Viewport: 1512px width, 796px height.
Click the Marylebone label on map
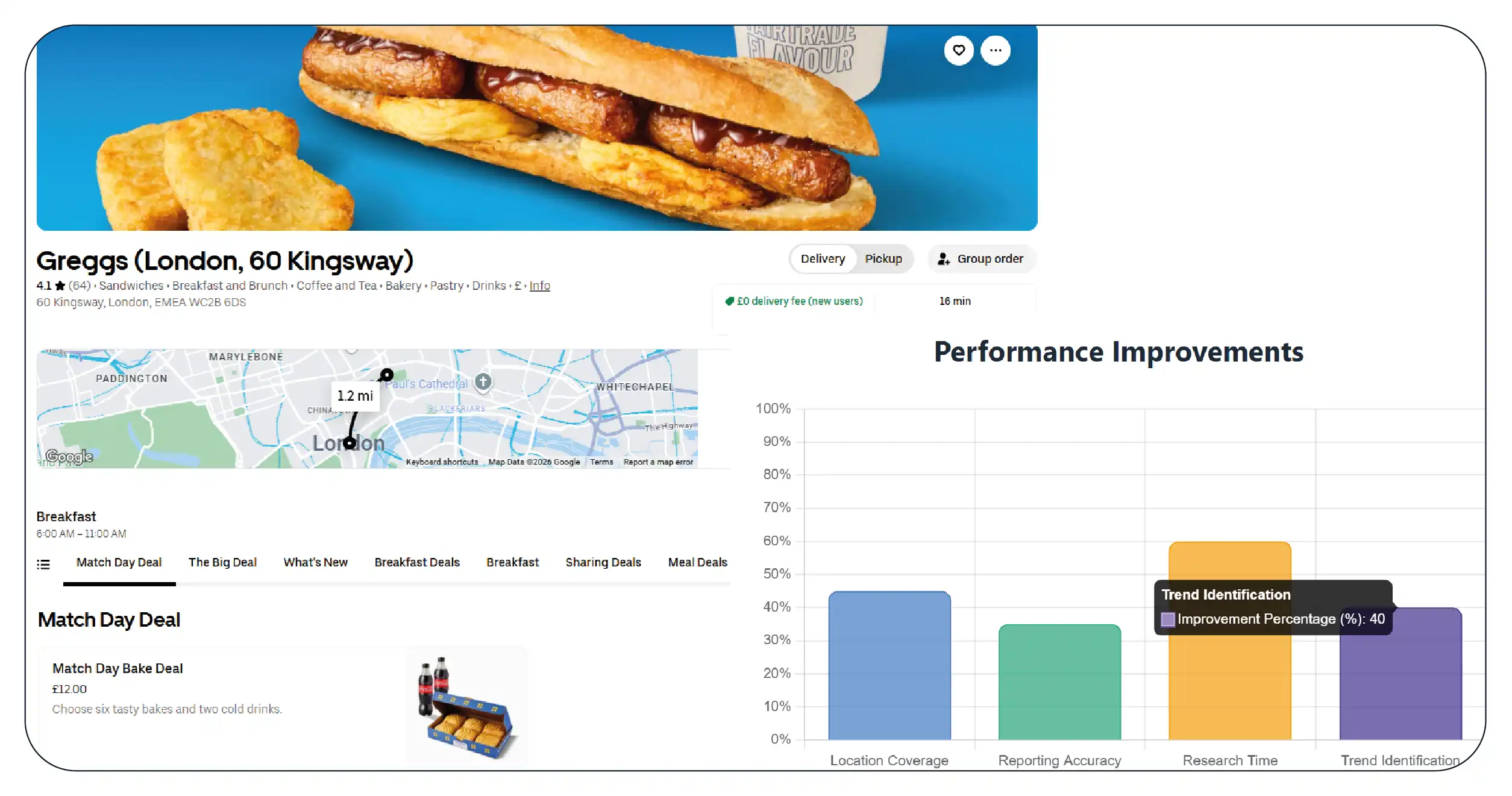246,357
